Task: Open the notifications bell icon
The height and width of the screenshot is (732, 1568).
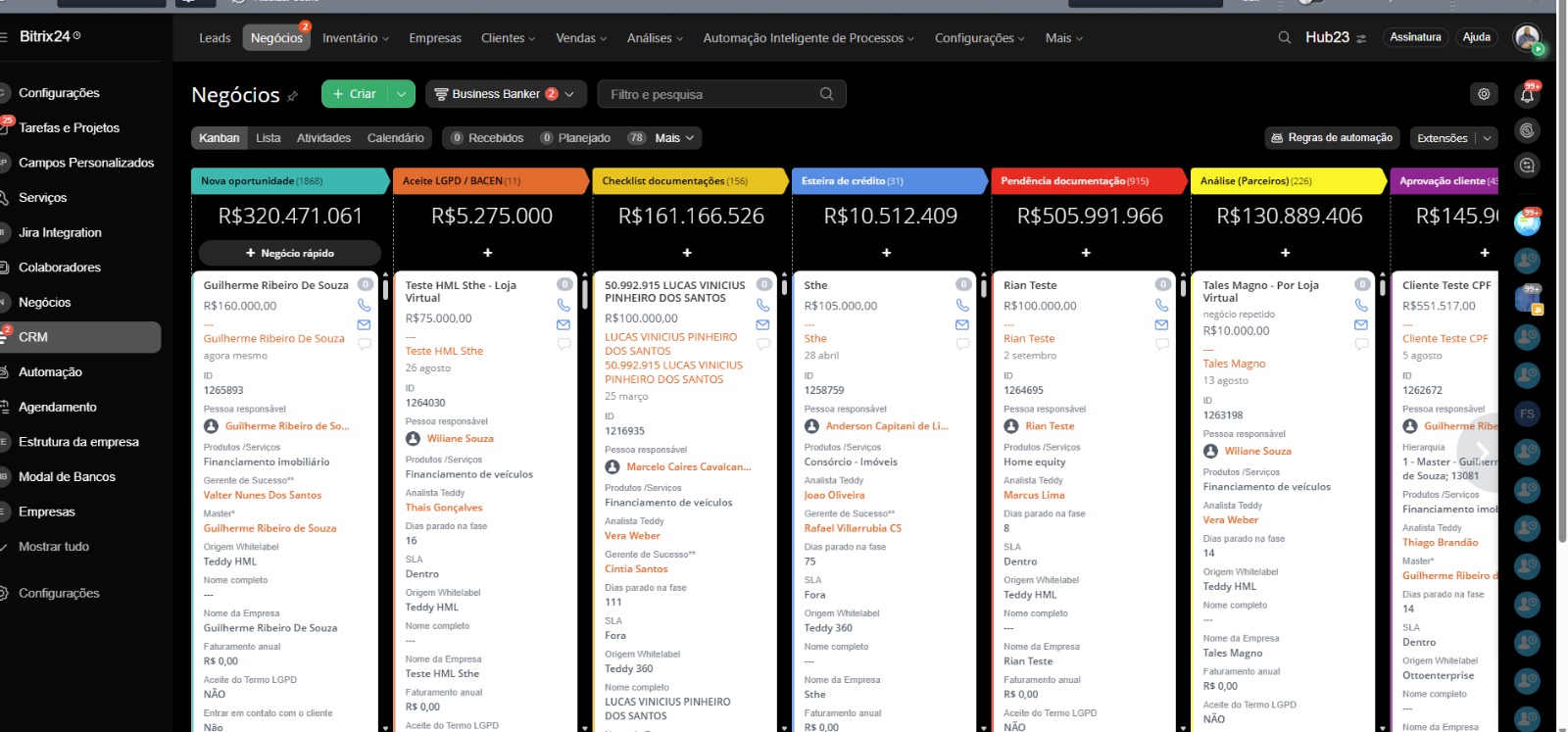Action: coord(1527,95)
